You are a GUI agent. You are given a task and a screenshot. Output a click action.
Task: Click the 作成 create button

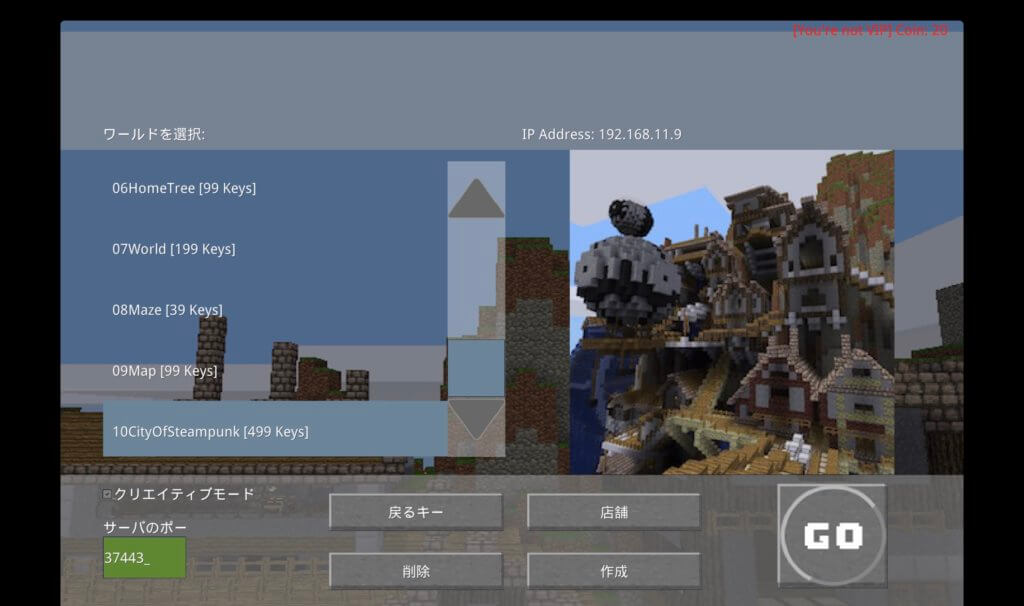tap(613, 571)
